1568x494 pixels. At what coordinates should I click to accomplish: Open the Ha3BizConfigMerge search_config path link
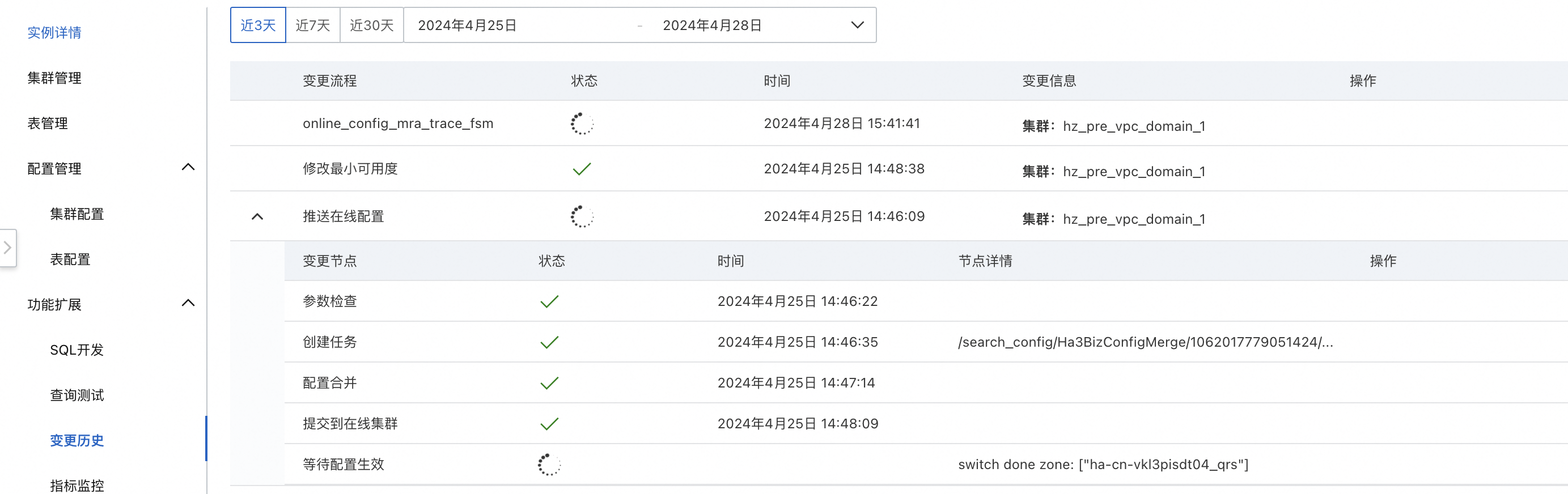pyautogui.click(x=1145, y=343)
